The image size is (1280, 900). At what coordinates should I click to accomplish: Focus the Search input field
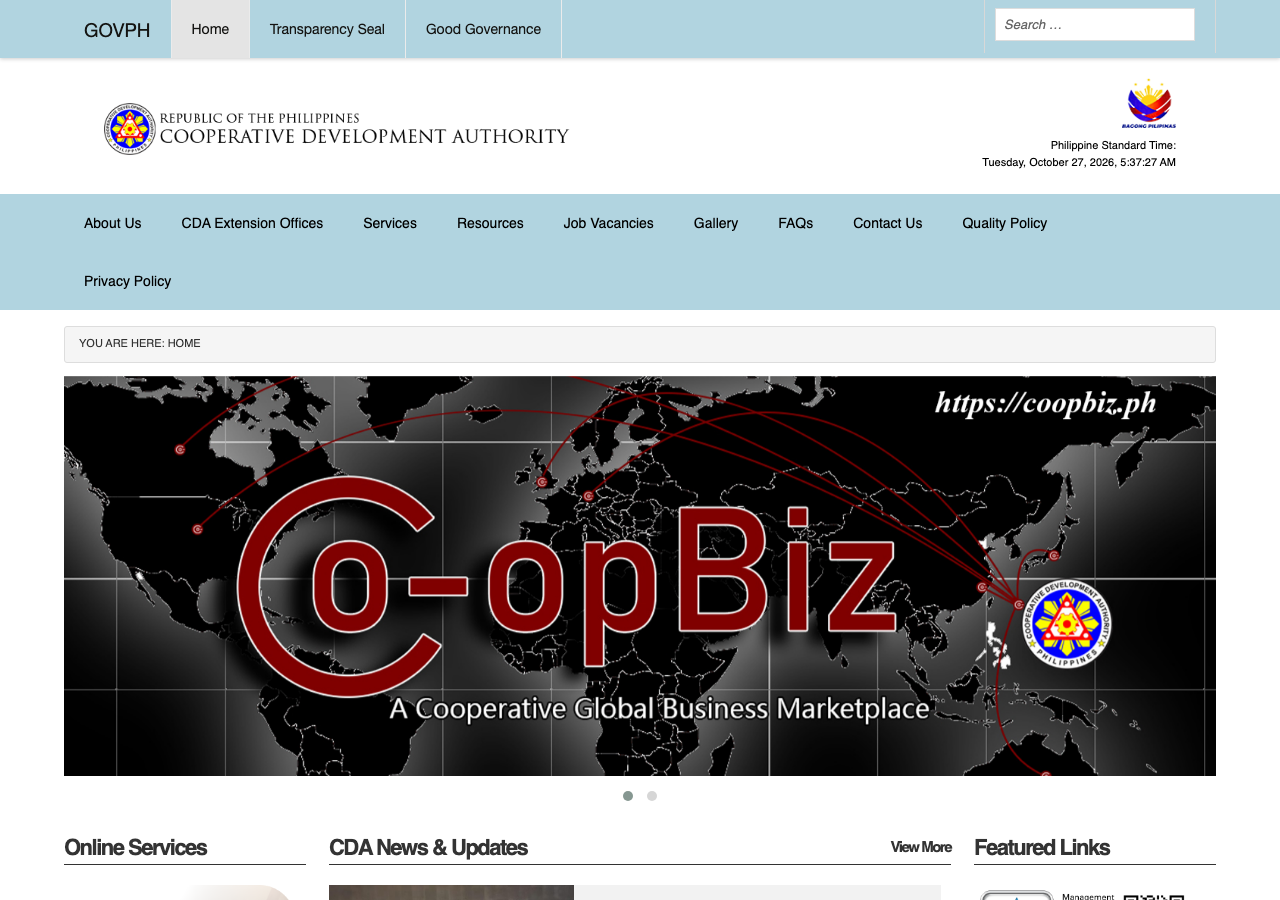click(x=1095, y=25)
